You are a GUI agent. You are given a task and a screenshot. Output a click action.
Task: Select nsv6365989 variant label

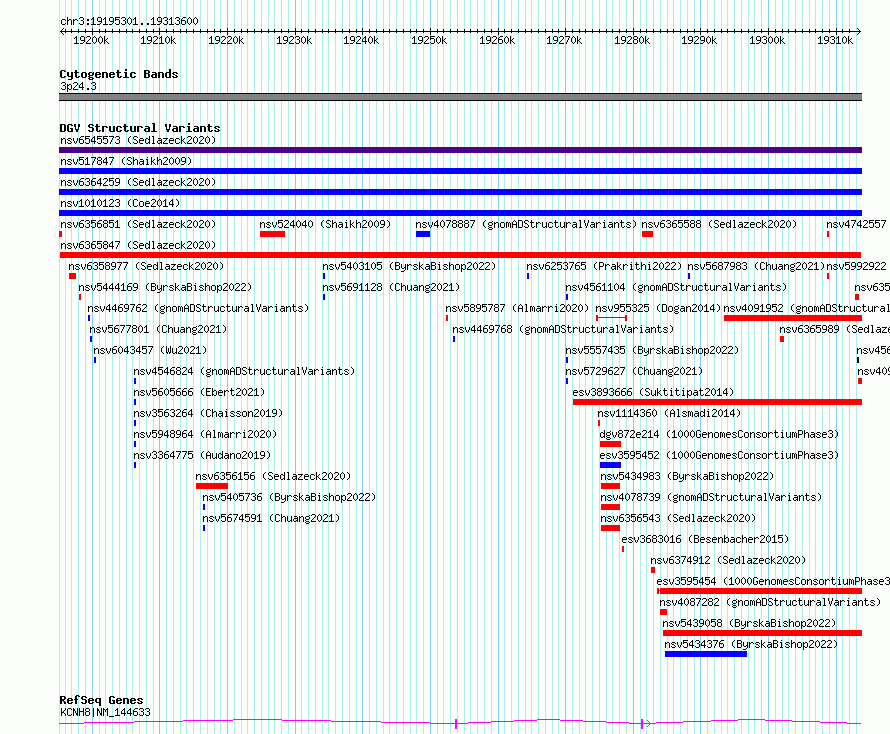[834, 329]
